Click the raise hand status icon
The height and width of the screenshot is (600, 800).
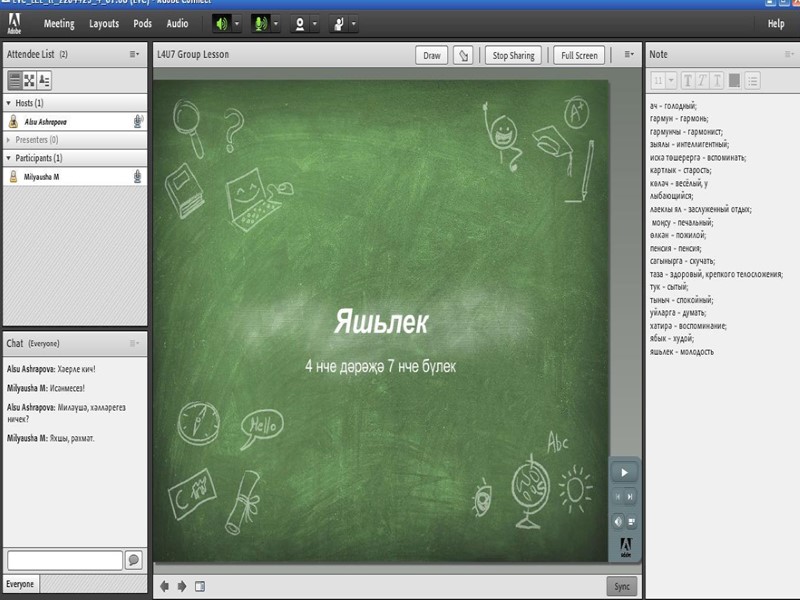pos(339,23)
